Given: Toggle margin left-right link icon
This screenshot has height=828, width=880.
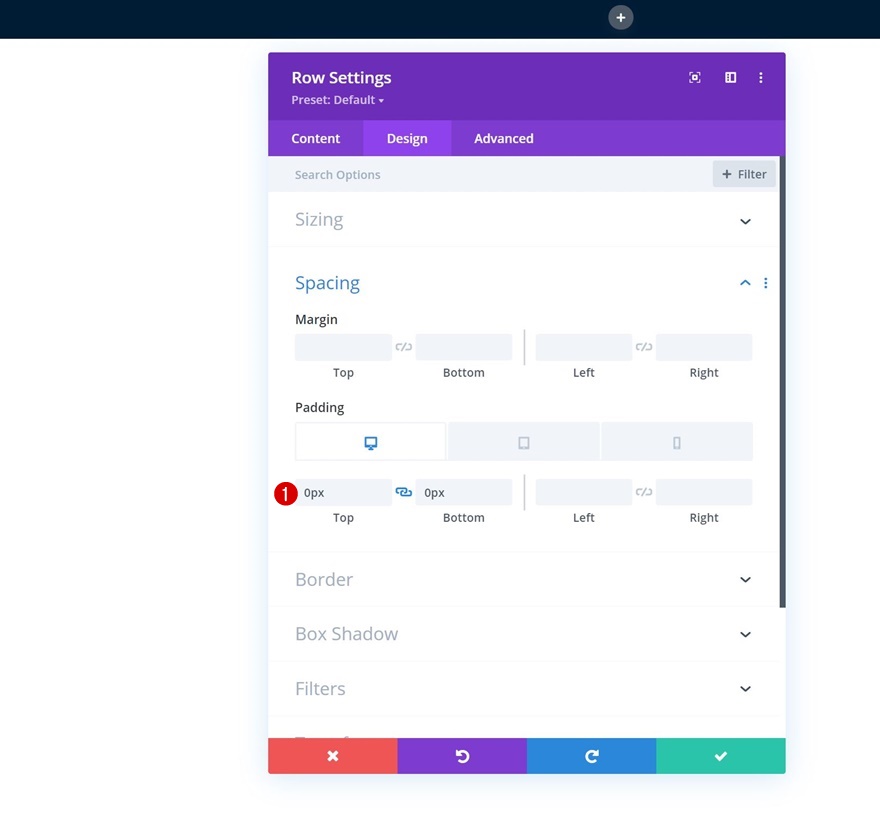Looking at the screenshot, I should point(644,347).
